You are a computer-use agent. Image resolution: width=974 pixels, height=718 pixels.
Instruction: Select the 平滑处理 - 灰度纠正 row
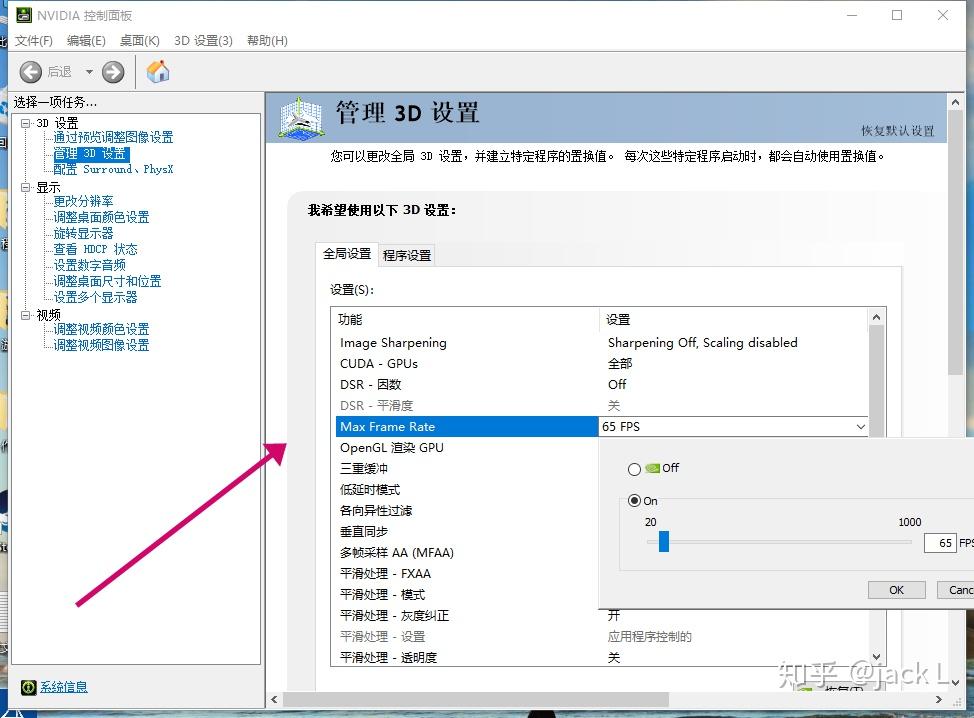point(467,616)
